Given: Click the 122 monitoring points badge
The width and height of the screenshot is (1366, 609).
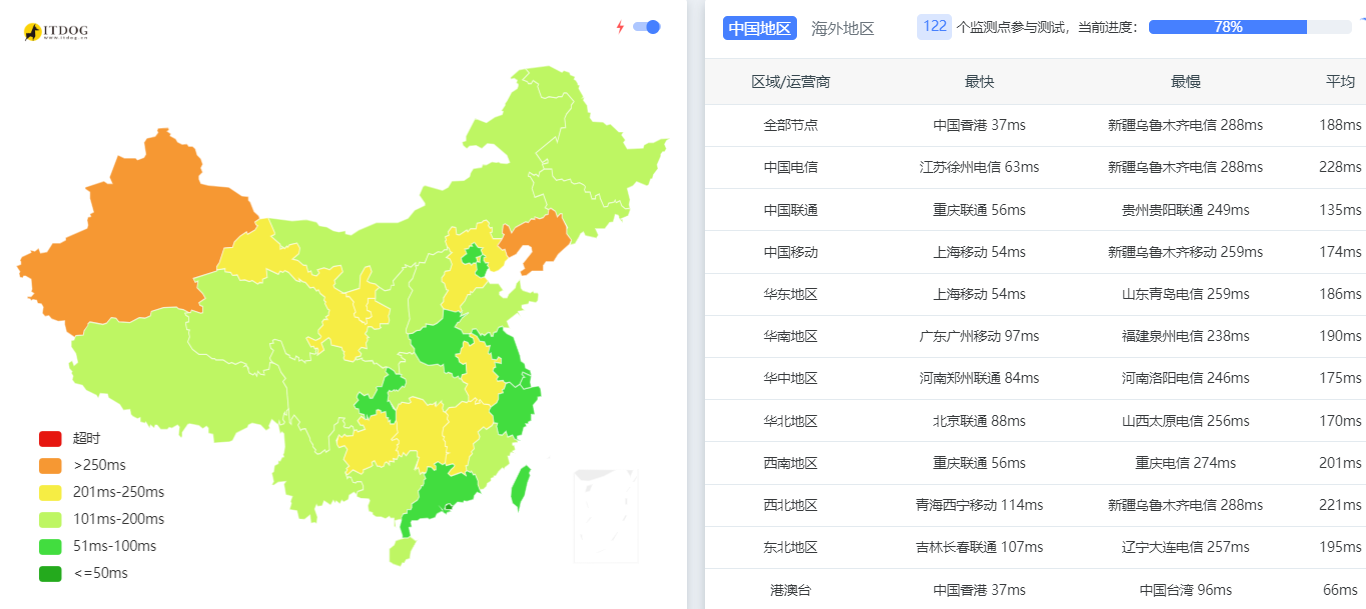Looking at the screenshot, I should tap(934, 27).
